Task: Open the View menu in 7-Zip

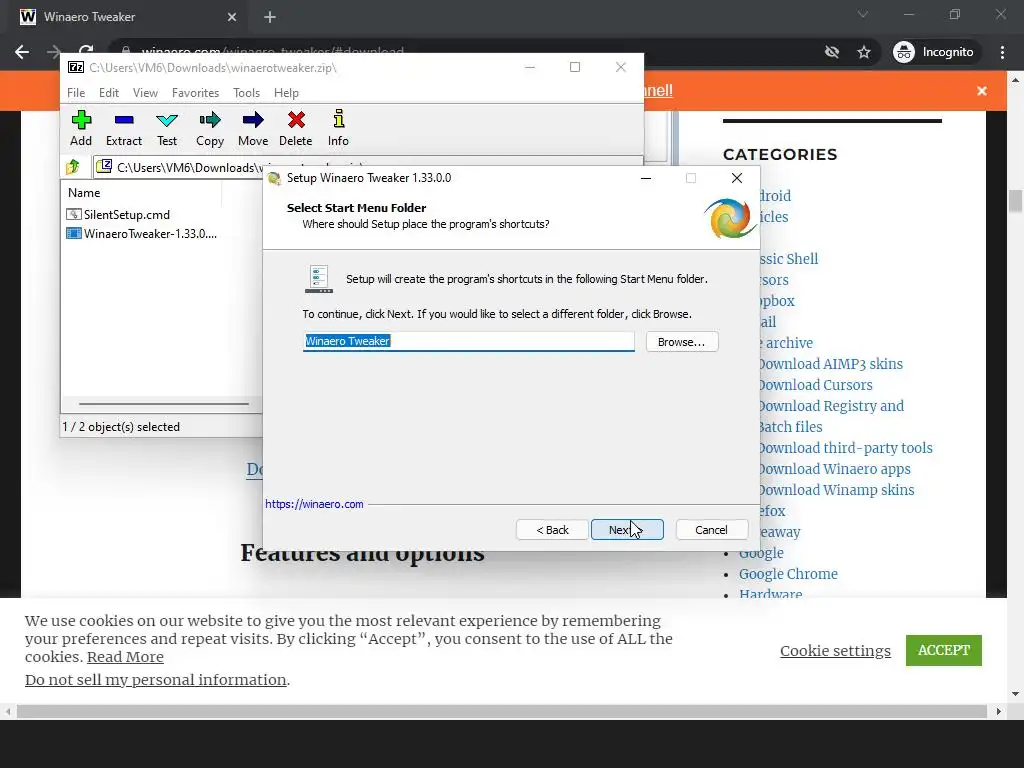Action: click(145, 93)
